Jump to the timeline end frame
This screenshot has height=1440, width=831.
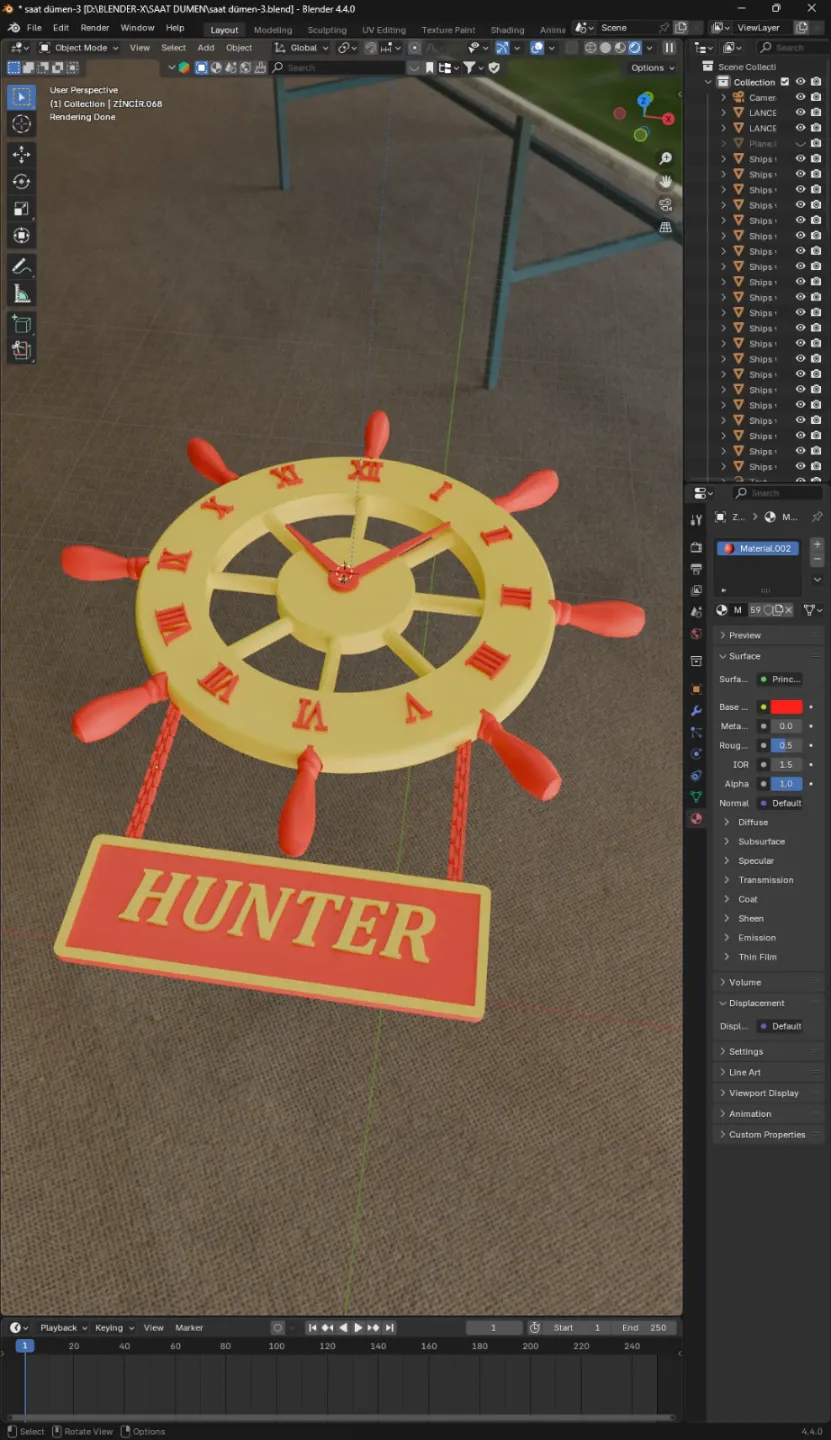pyautogui.click(x=390, y=1327)
